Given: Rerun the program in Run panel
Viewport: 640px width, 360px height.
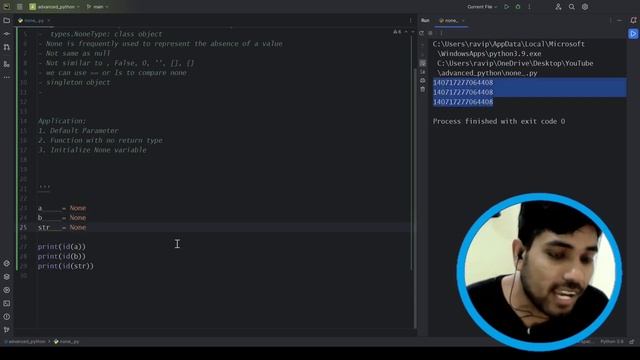Looking at the screenshot, I should 422,33.
